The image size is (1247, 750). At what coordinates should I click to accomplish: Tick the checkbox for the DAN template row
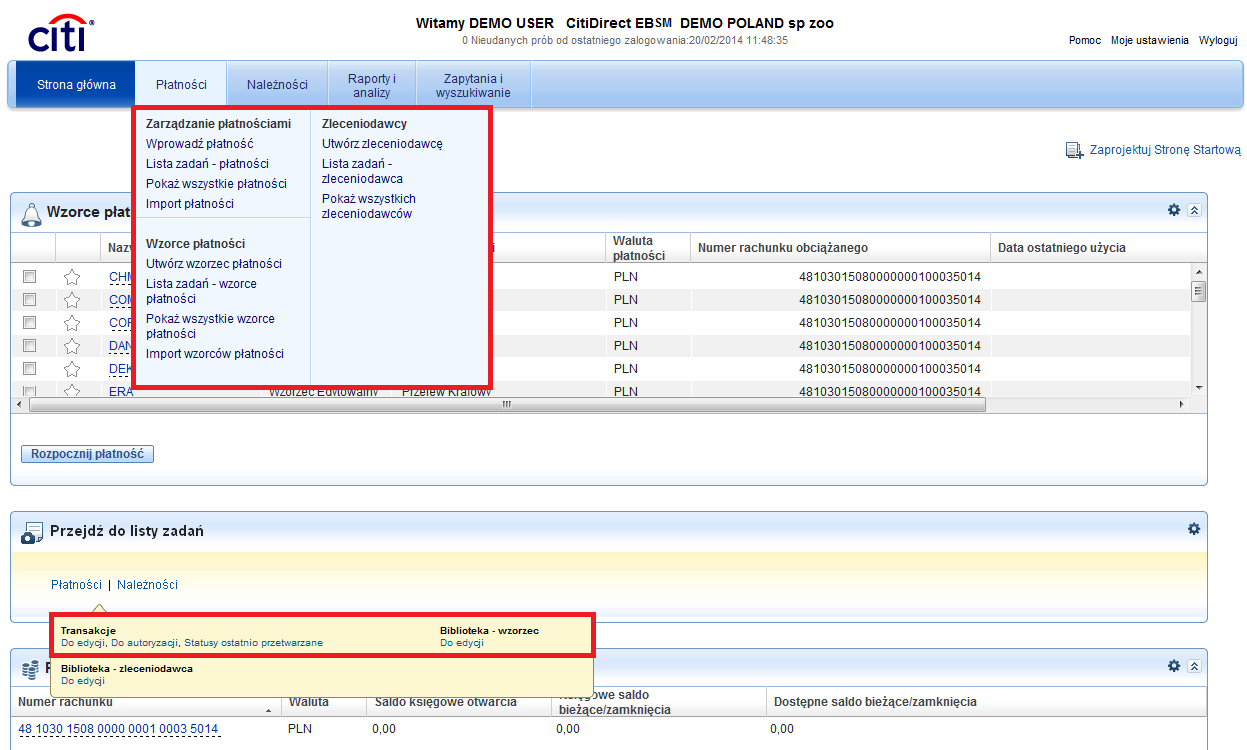(x=29, y=345)
